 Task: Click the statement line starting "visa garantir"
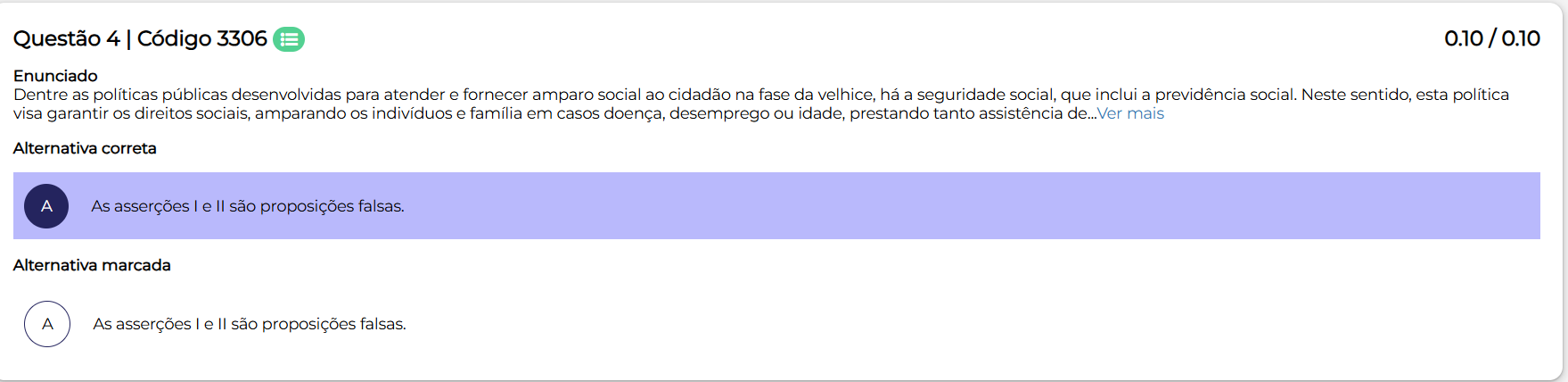tap(357, 113)
